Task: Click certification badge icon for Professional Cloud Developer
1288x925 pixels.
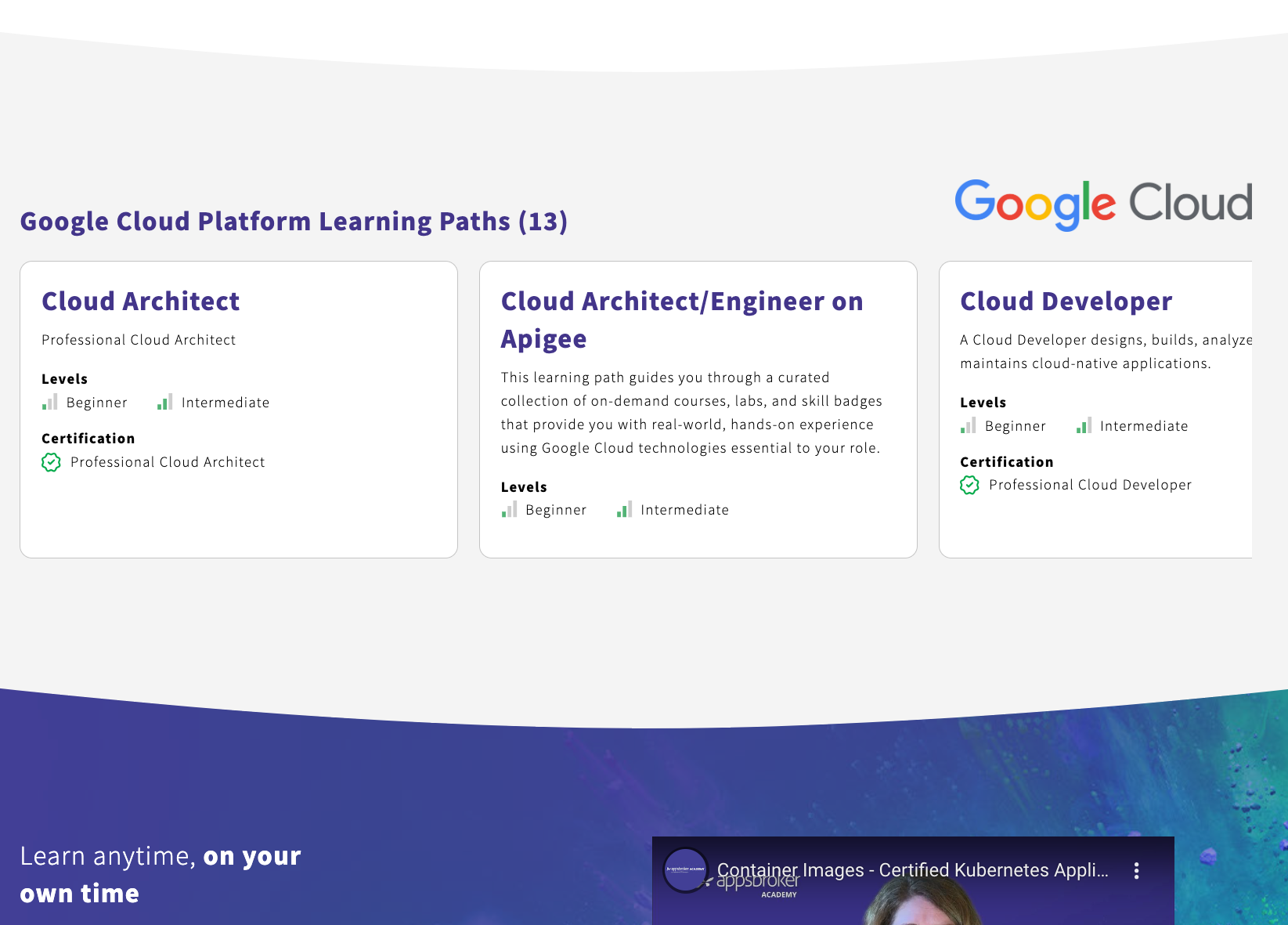Action: (x=969, y=486)
